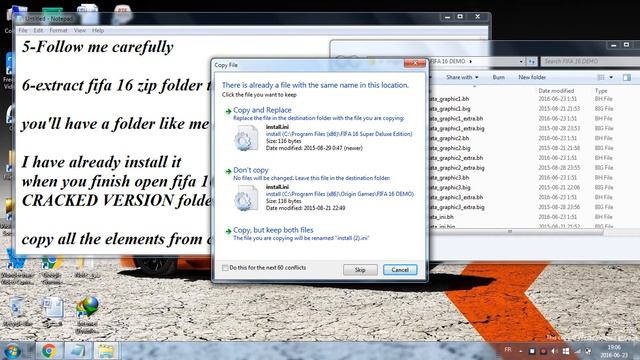This screenshot has height=360, width=640.
Task: Click the refresh button beside the address bar
Action: coord(531,62)
